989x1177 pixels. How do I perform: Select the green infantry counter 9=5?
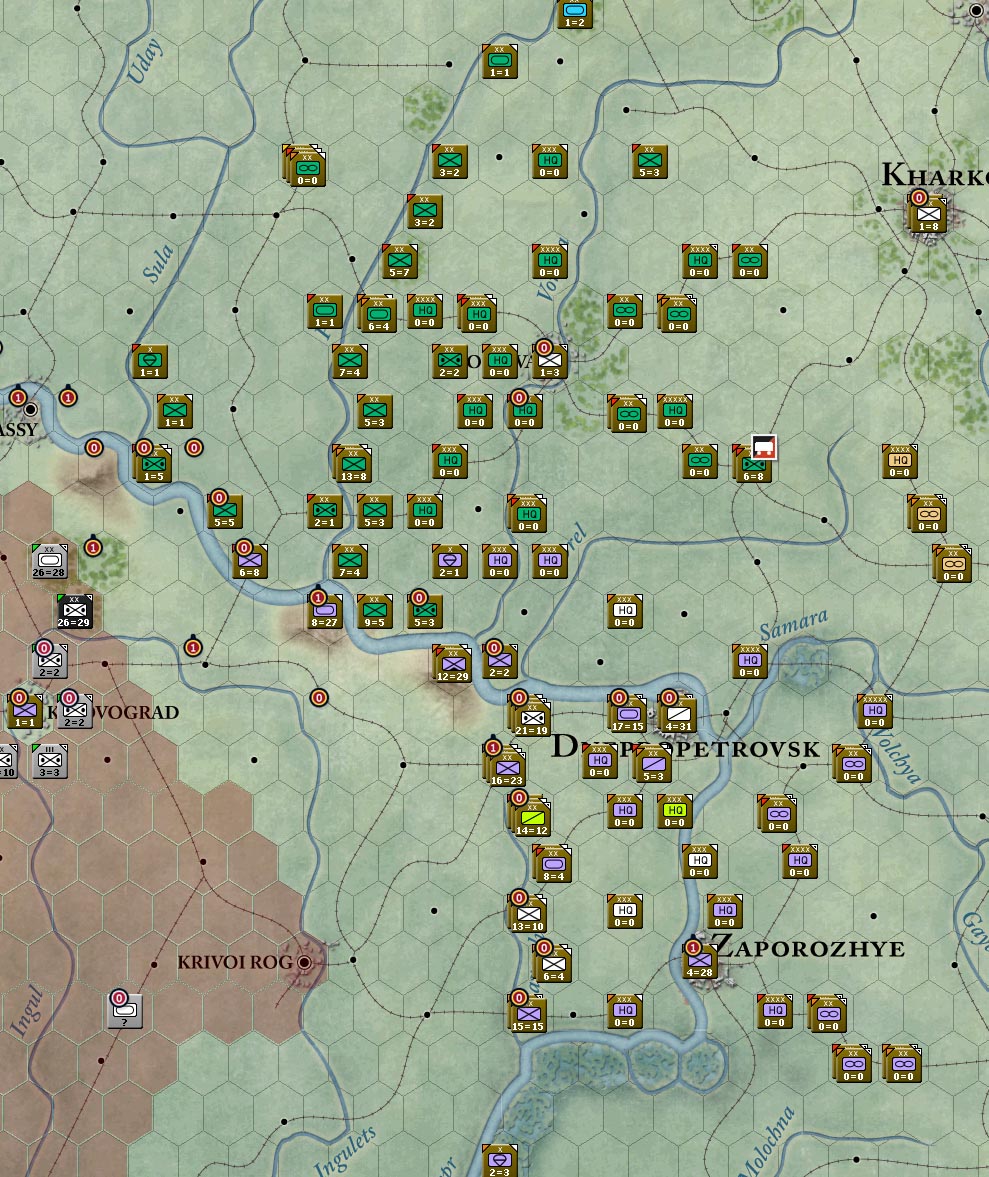click(374, 612)
